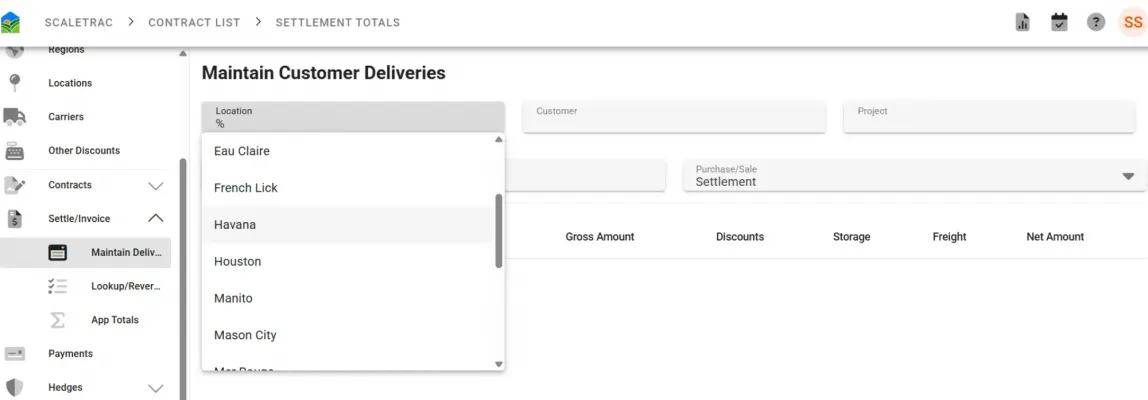
Task: Open the SS user avatar
Action: click(1133, 23)
